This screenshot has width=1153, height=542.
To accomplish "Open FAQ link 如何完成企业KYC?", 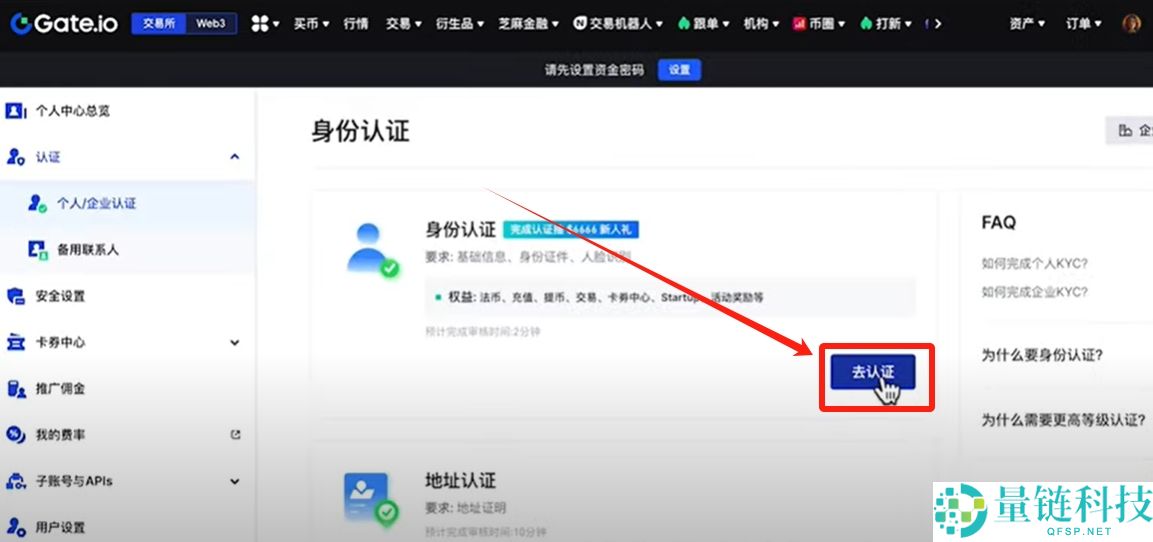I will pyautogui.click(x=1034, y=292).
